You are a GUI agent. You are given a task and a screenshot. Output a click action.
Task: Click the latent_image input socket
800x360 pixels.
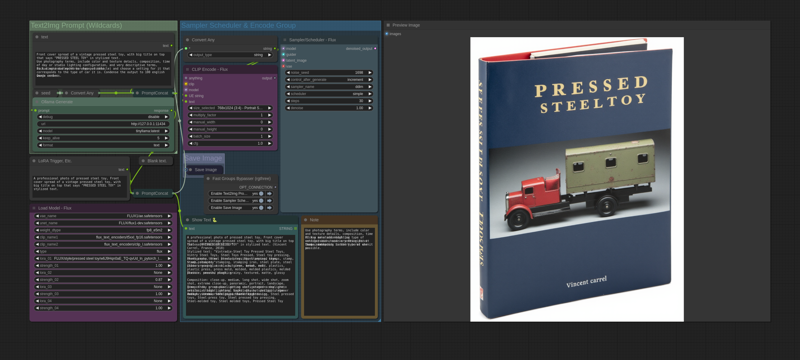283,60
